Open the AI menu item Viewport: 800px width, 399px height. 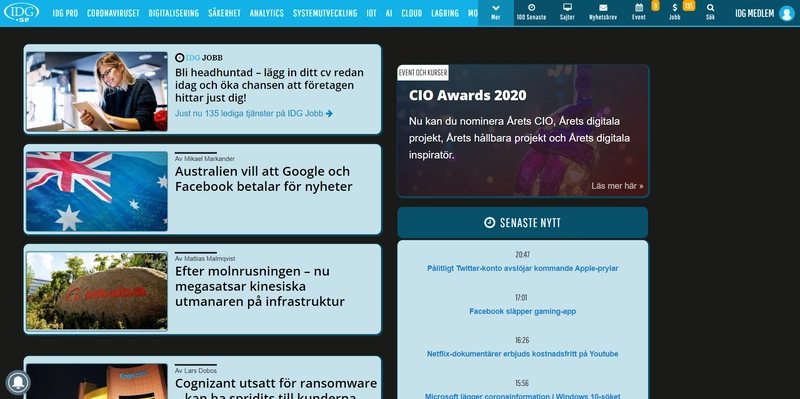point(389,13)
